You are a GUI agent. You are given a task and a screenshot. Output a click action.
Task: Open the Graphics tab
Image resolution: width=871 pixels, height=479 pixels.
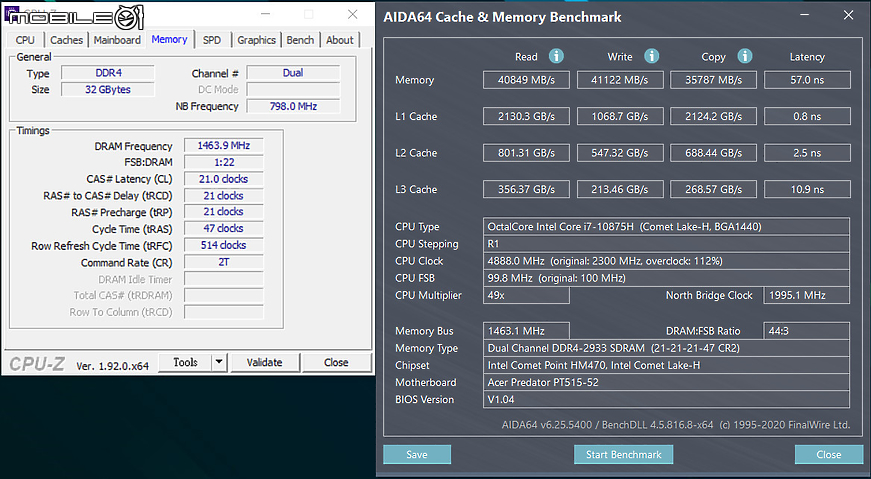pos(256,40)
